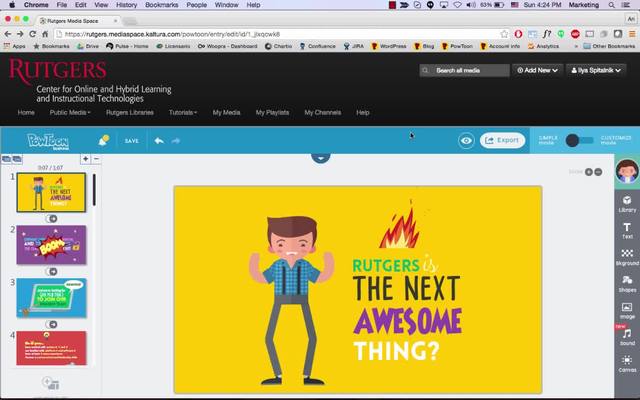Open the Sound panel
Viewport: 640px width, 400px height.
click(x=627, y=337)
